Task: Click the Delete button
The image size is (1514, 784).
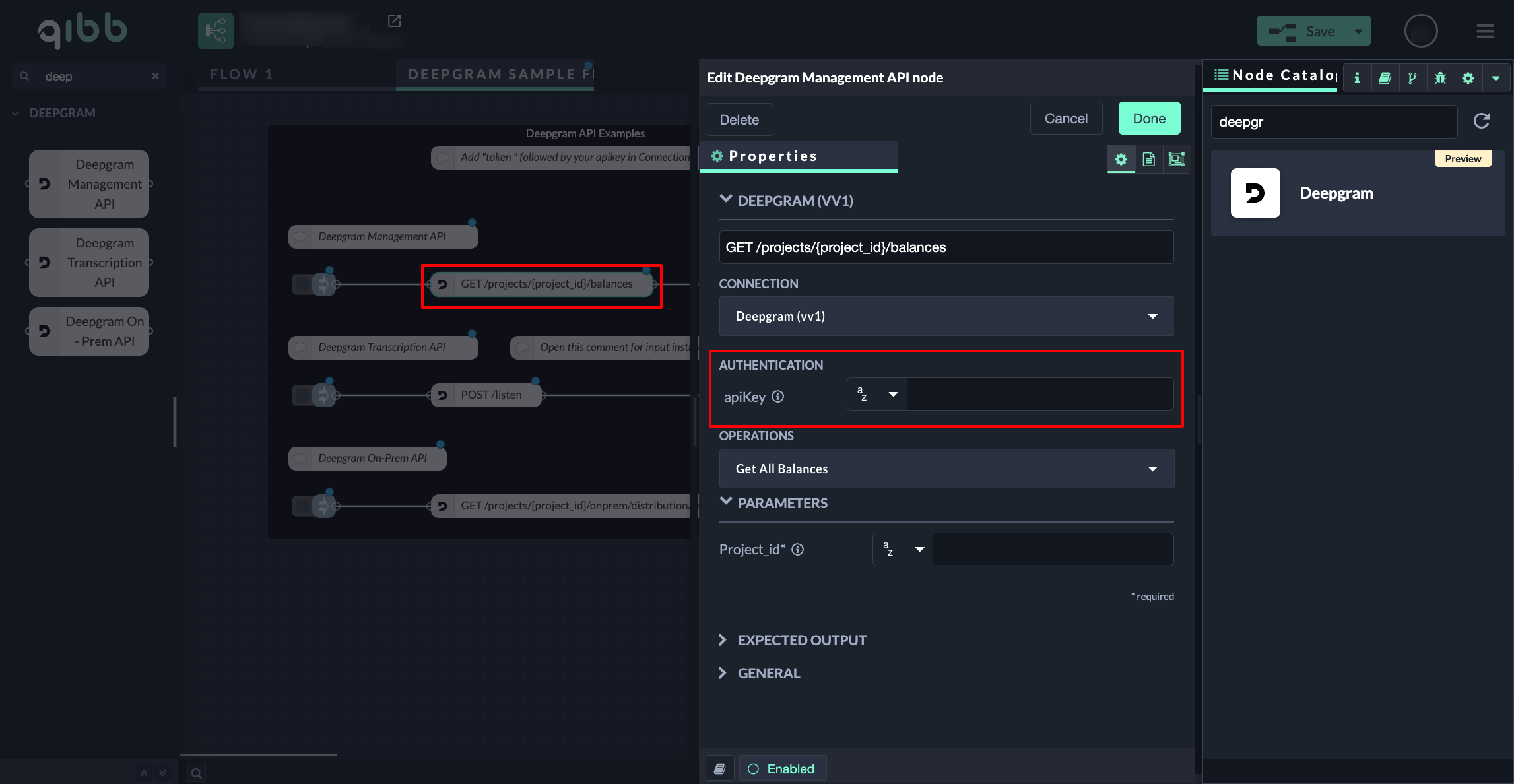Action: (x=739, y=120)
